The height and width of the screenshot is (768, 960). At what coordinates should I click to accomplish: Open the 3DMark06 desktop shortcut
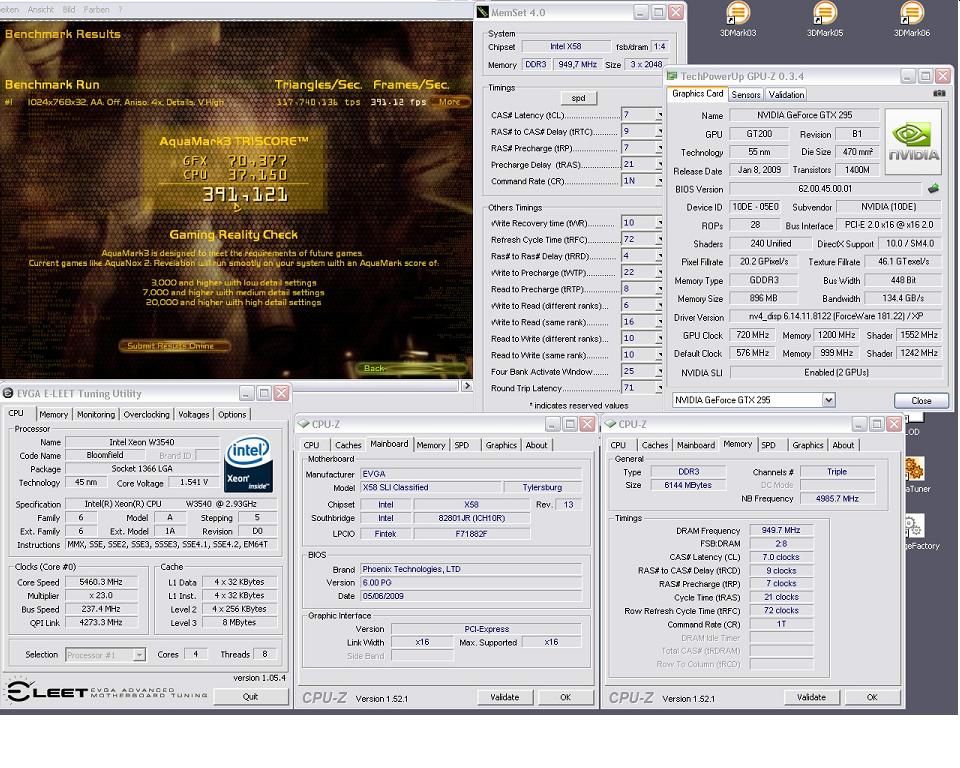pos(912,18)
